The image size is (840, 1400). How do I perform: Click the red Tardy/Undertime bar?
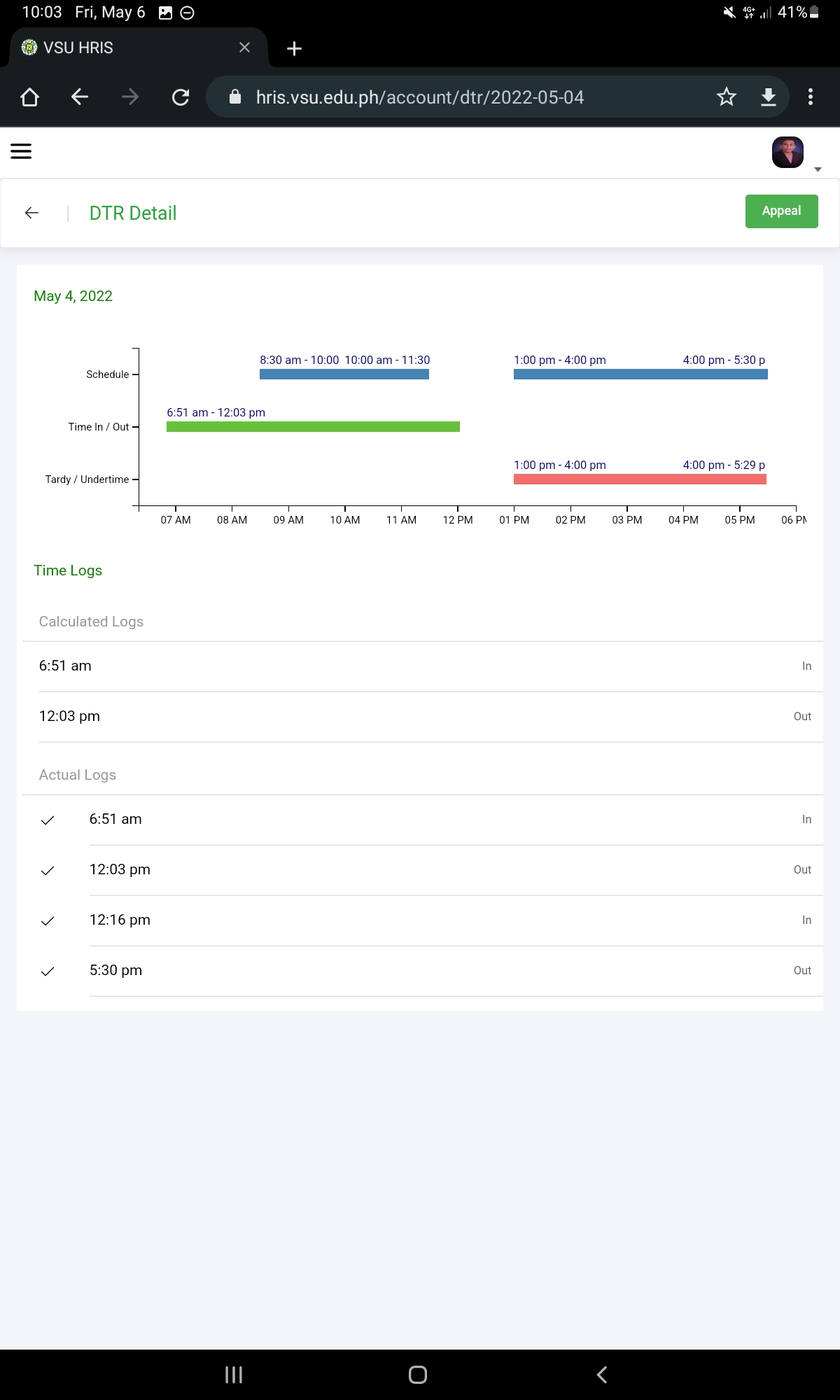click(640, 479)
